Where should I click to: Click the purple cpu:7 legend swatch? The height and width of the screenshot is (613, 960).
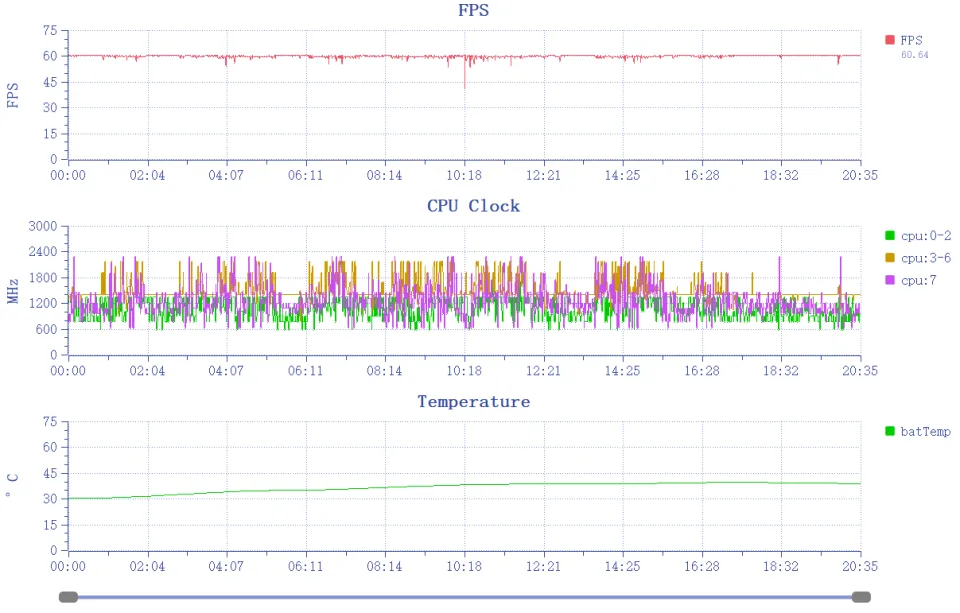point(889,280)
